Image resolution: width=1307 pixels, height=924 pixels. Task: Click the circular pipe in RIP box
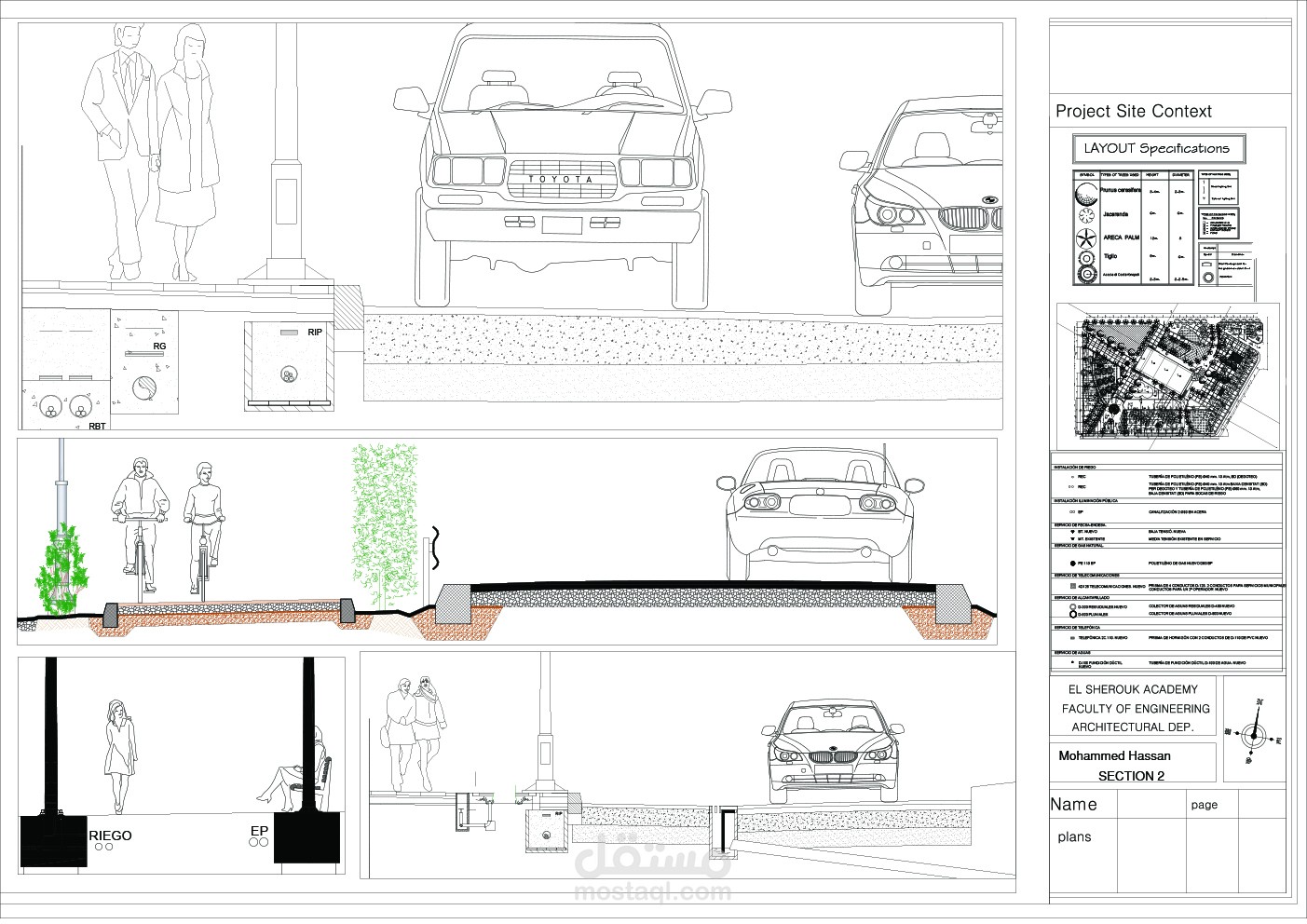coord(291,375)
